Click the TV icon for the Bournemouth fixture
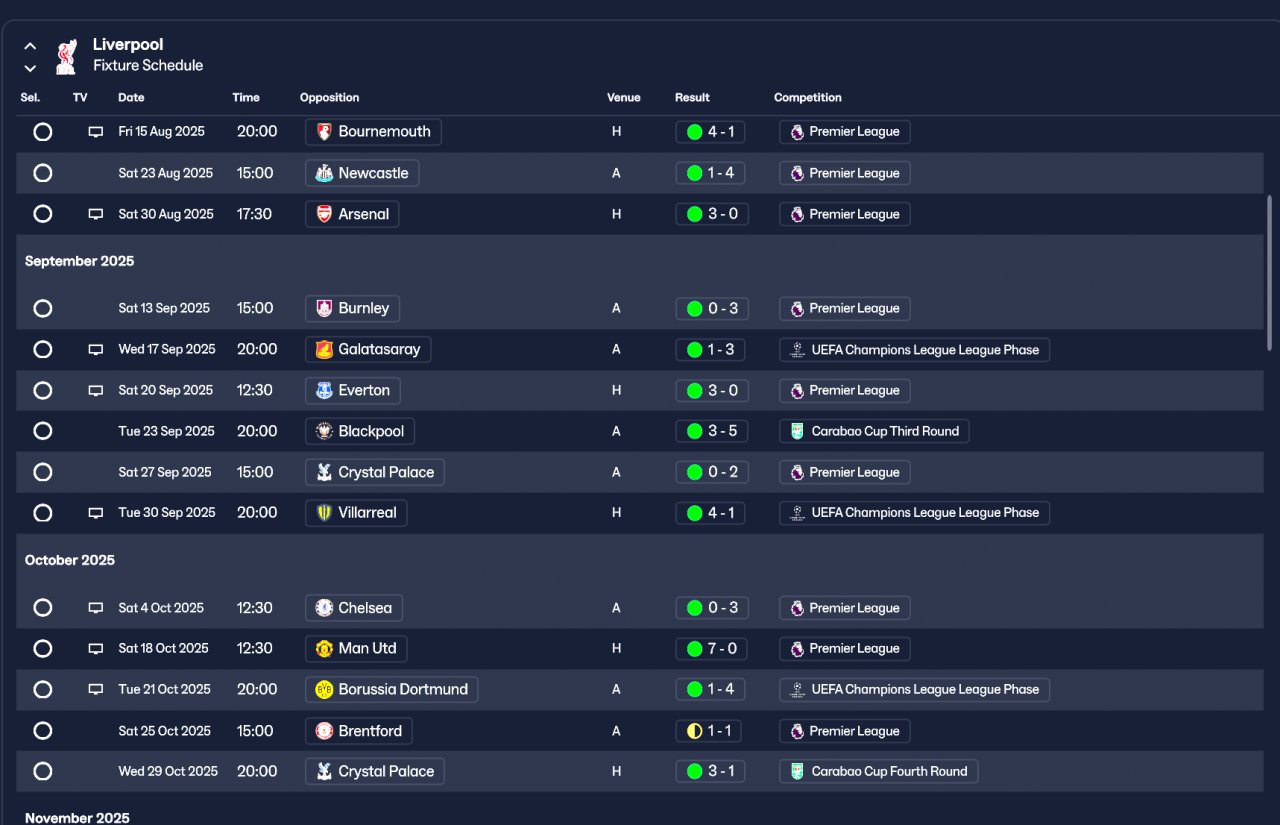 pos(96,132)
